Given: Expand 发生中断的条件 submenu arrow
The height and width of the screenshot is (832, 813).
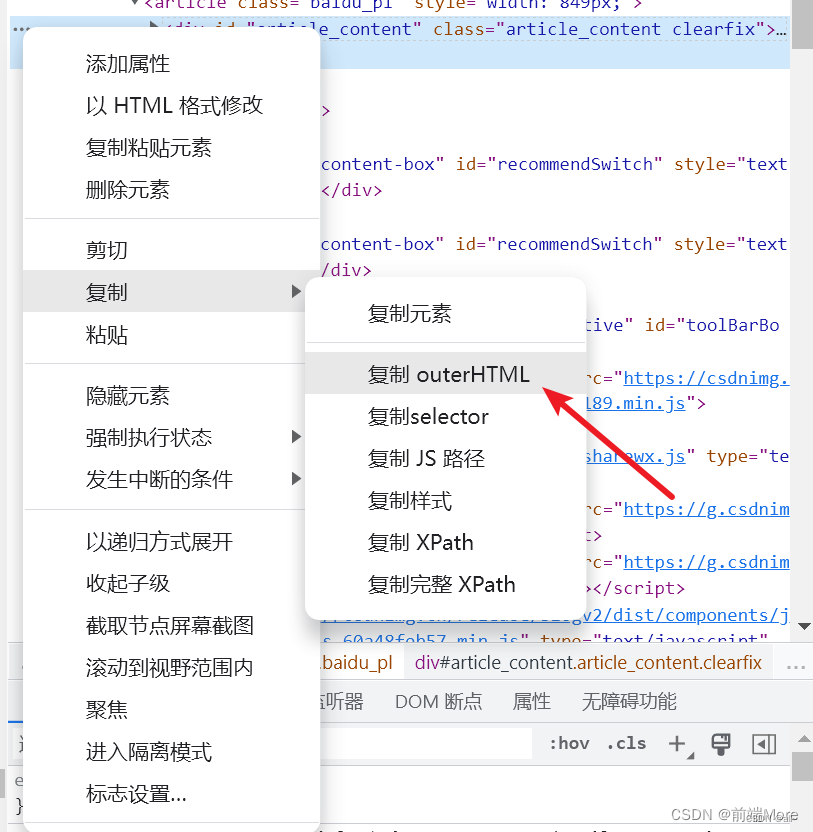Looking at the screenshot, I should pyautogui.click(x=296, y=479).
